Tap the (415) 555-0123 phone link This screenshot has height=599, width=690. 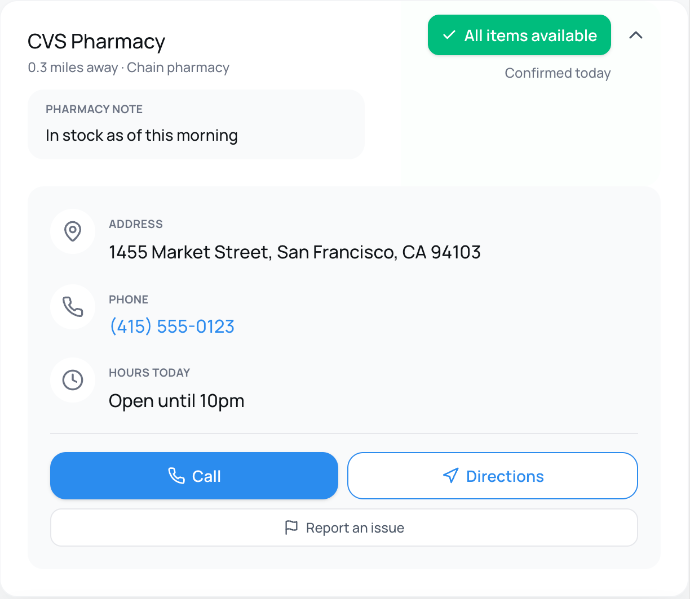click(172, 327)
